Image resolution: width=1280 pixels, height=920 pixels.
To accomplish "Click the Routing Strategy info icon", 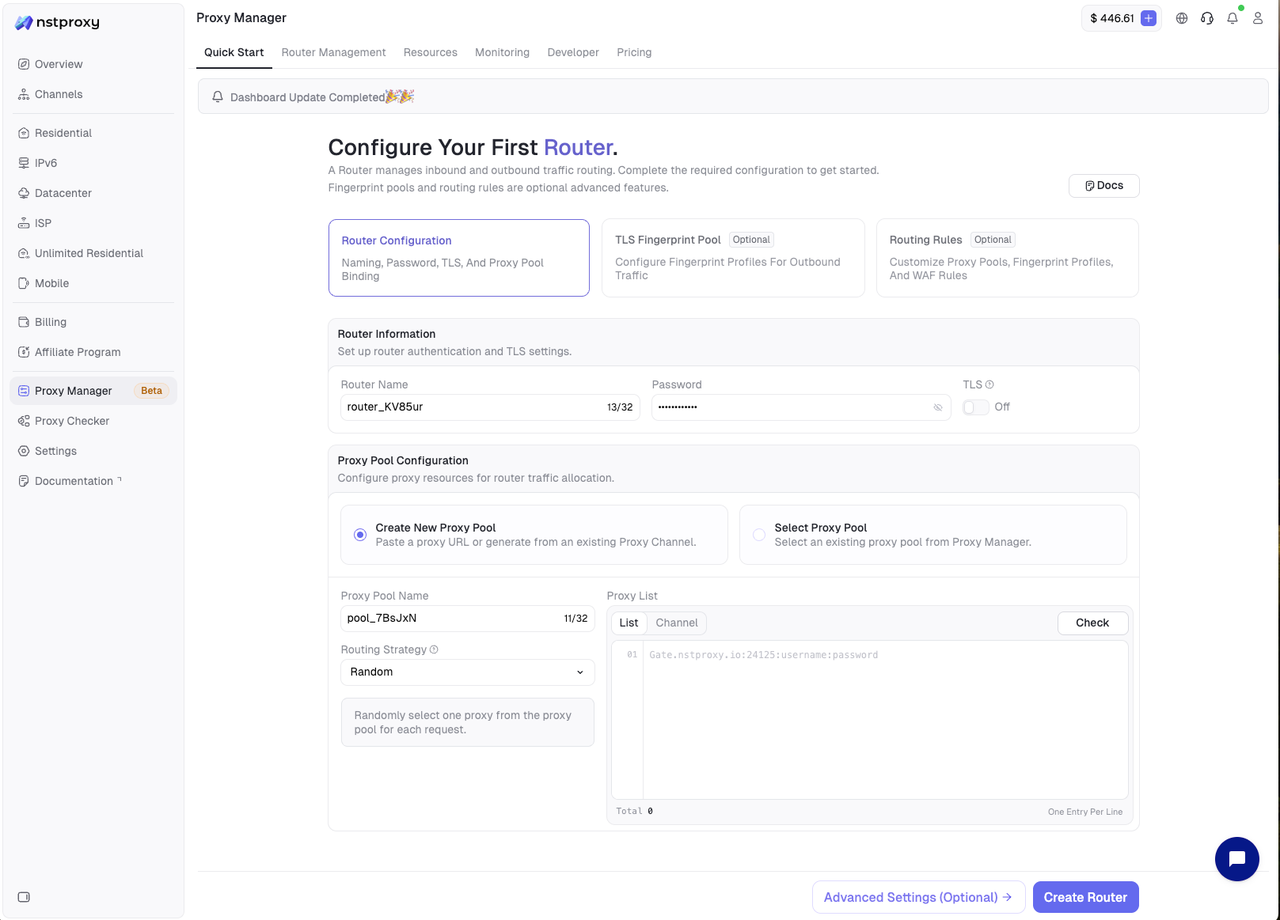I will click(x=434, y=649).
